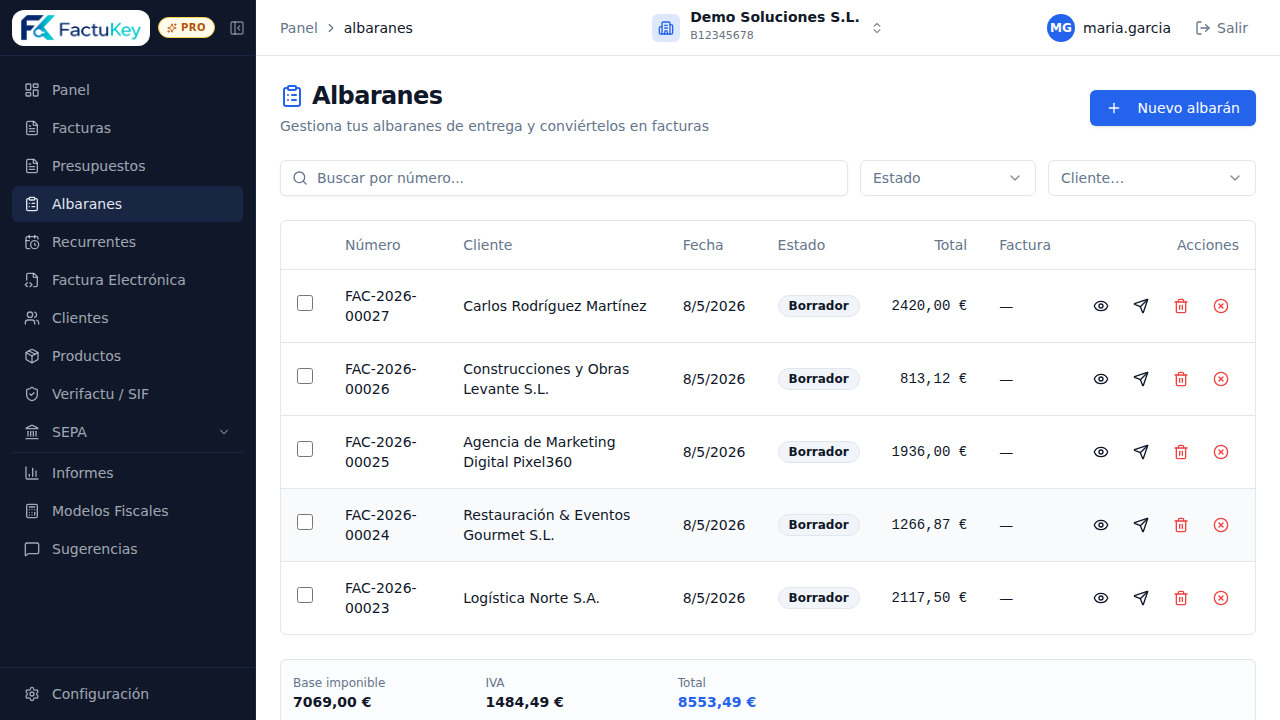This screenshot has width=1280, height=720.
Task: Send albarán FAC-2026-00025 with the paper plane icon
Action: click(x=1141, y=452)
